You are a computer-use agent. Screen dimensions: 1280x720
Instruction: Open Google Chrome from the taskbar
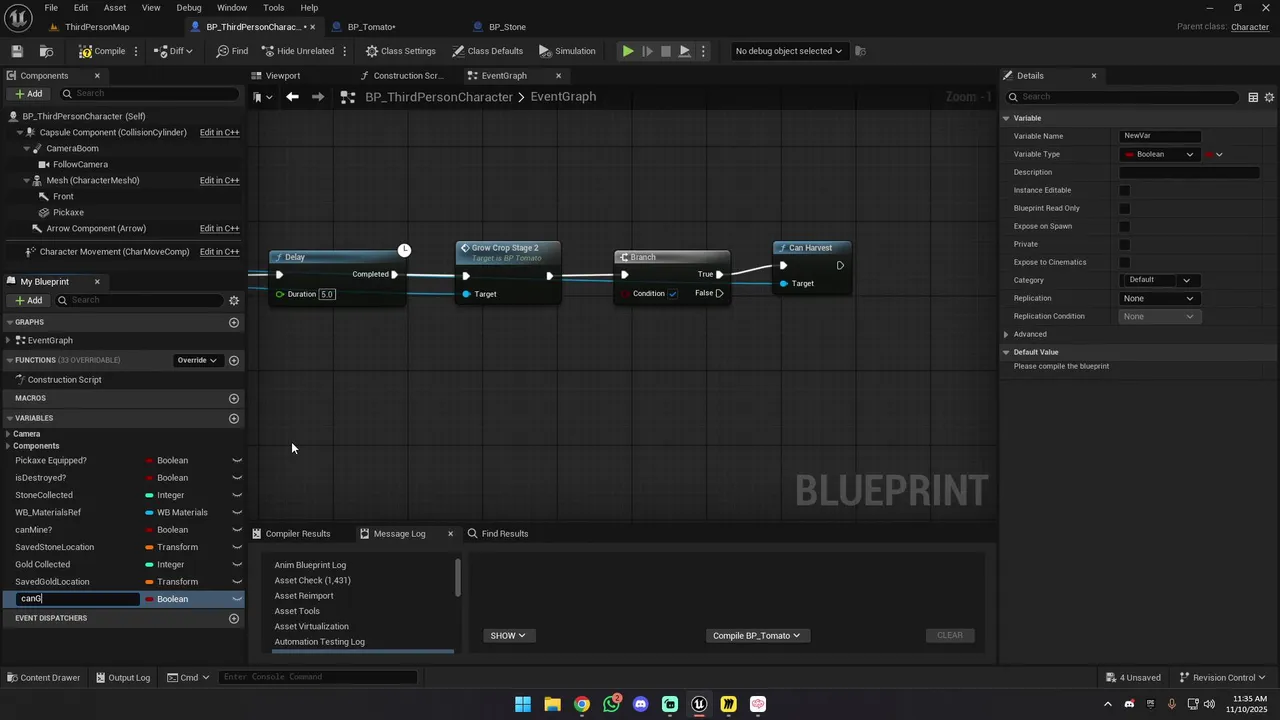pyautogui.click(x=582, y=704)
